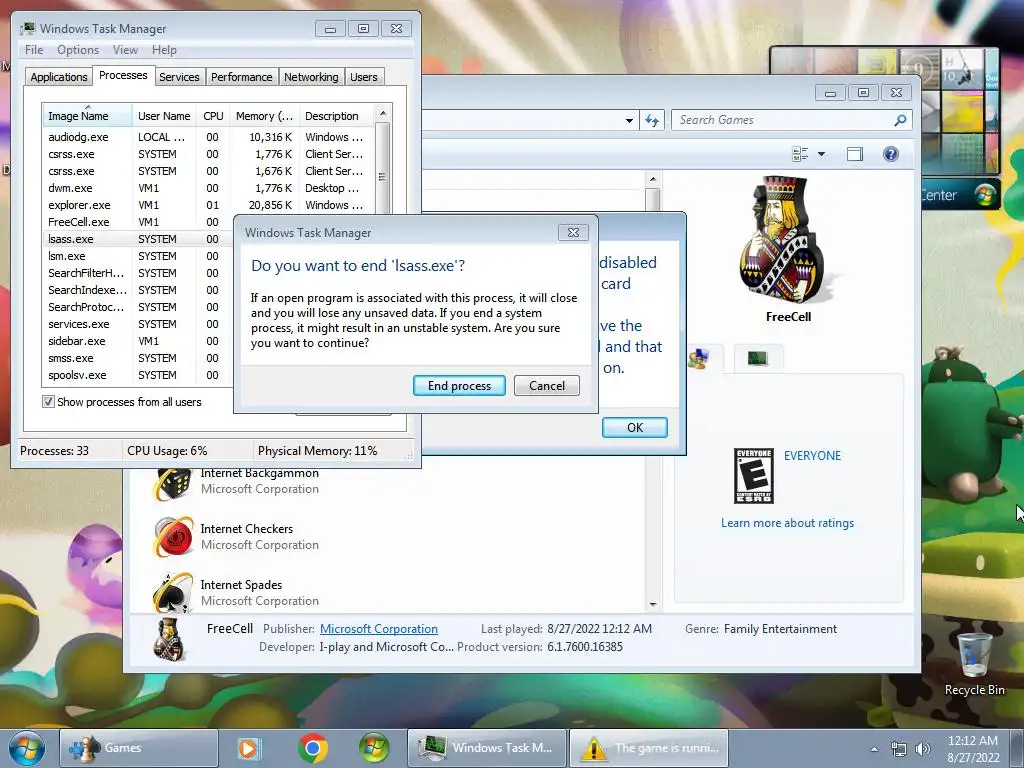Expand the Games address bar dropdown
The image size is (1024, 768).
629,121
